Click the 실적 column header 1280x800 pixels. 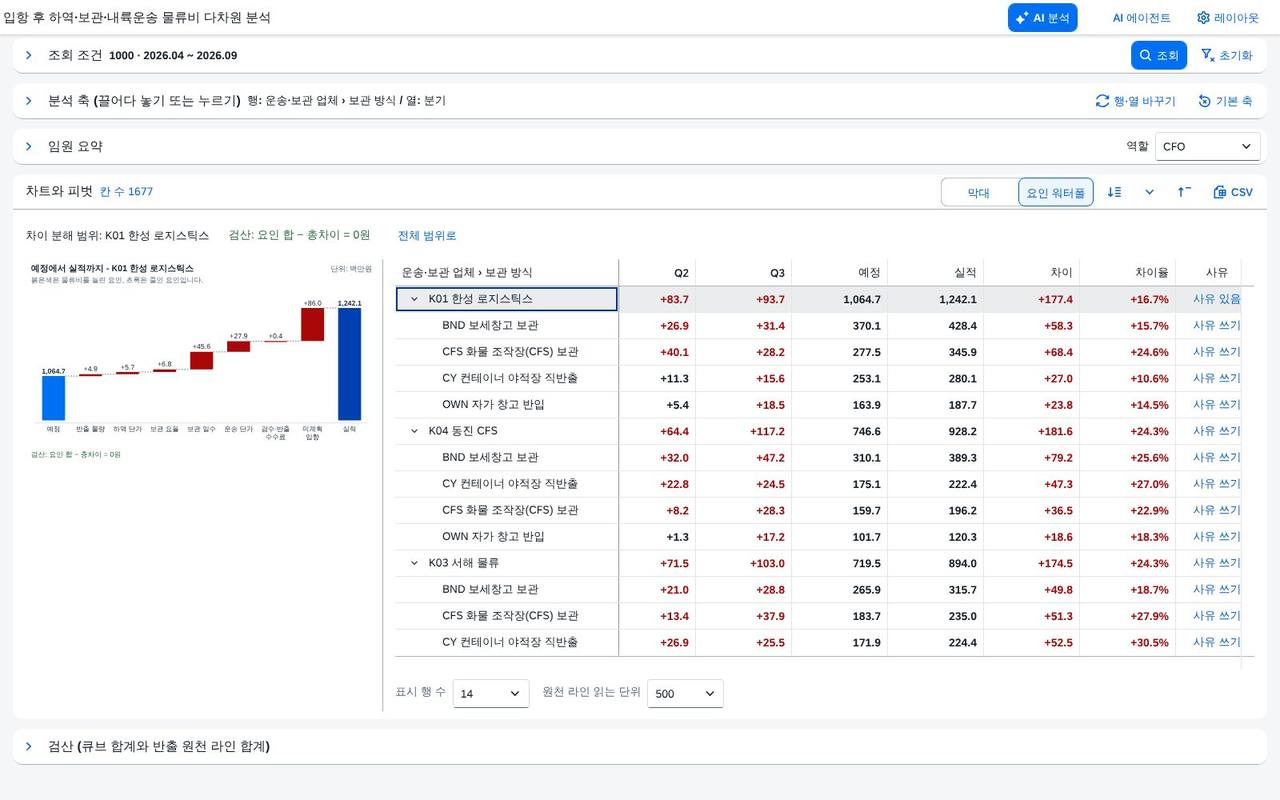point(935,272)
